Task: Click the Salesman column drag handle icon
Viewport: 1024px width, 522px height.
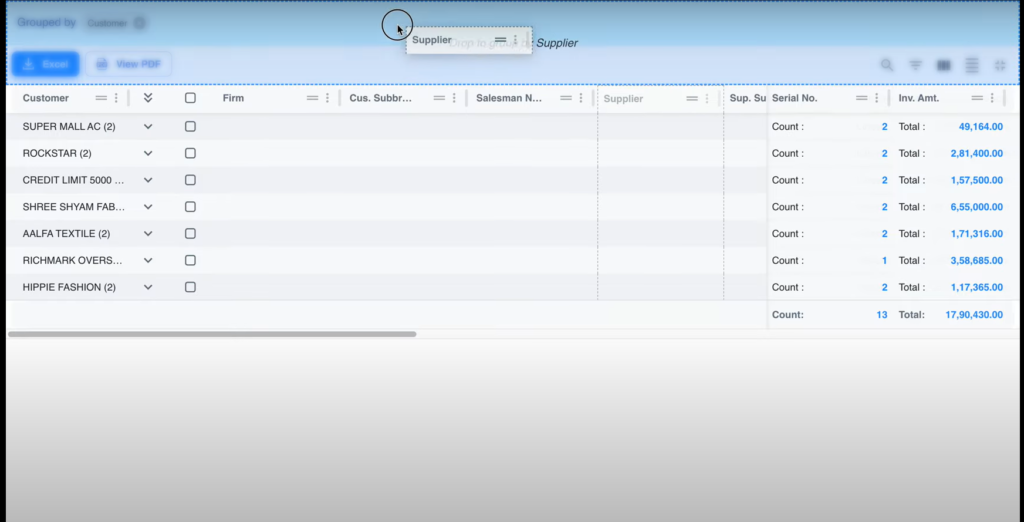Action: coord(566,98)
